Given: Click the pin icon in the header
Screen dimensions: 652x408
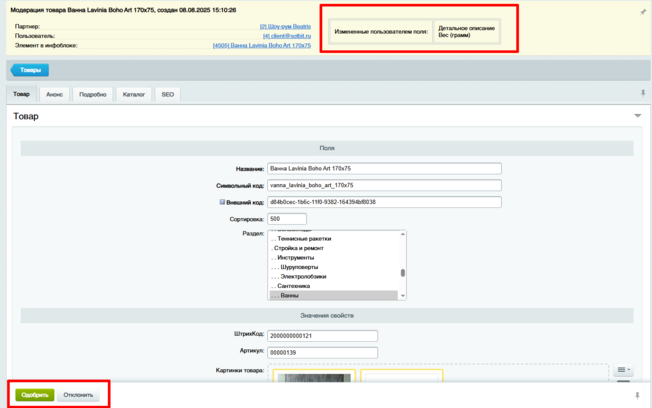Looking at the screenshot, I should click(643, 12).
